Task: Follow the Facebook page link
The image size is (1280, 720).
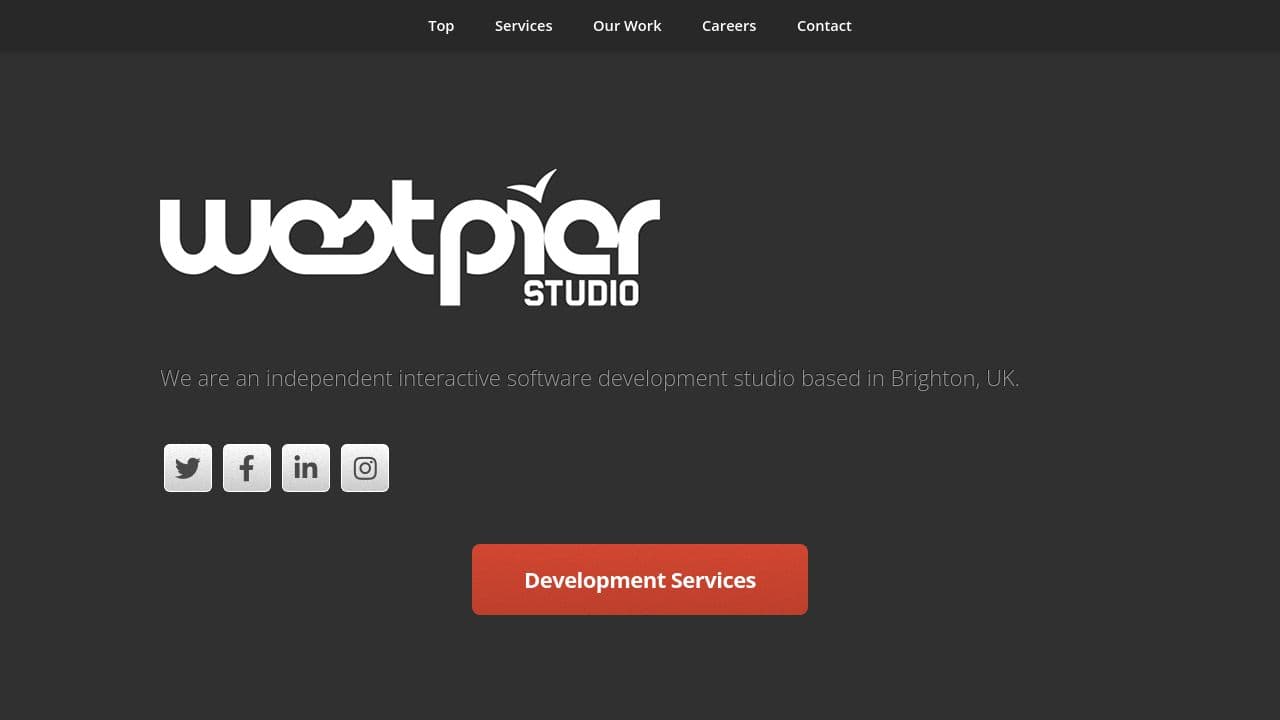Action: [x=246, y=467]
